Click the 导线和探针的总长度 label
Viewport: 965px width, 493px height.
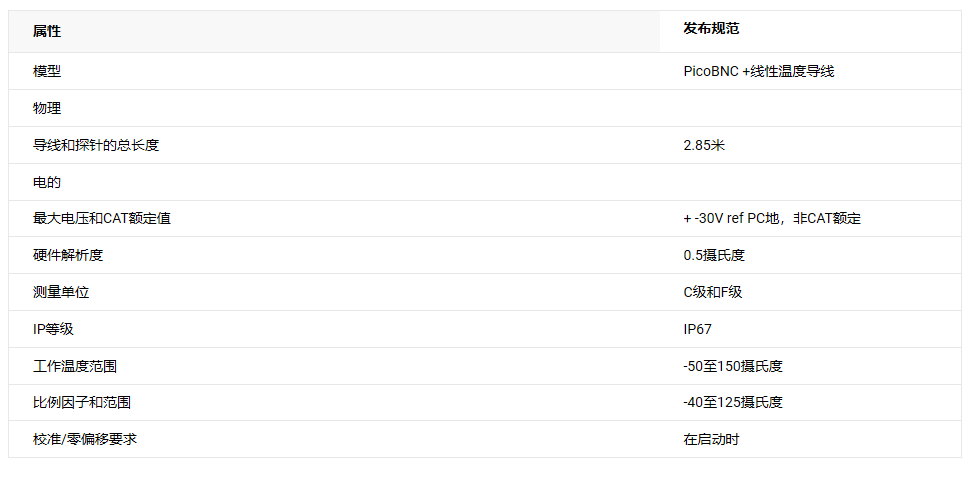click(x=96, y=145)
